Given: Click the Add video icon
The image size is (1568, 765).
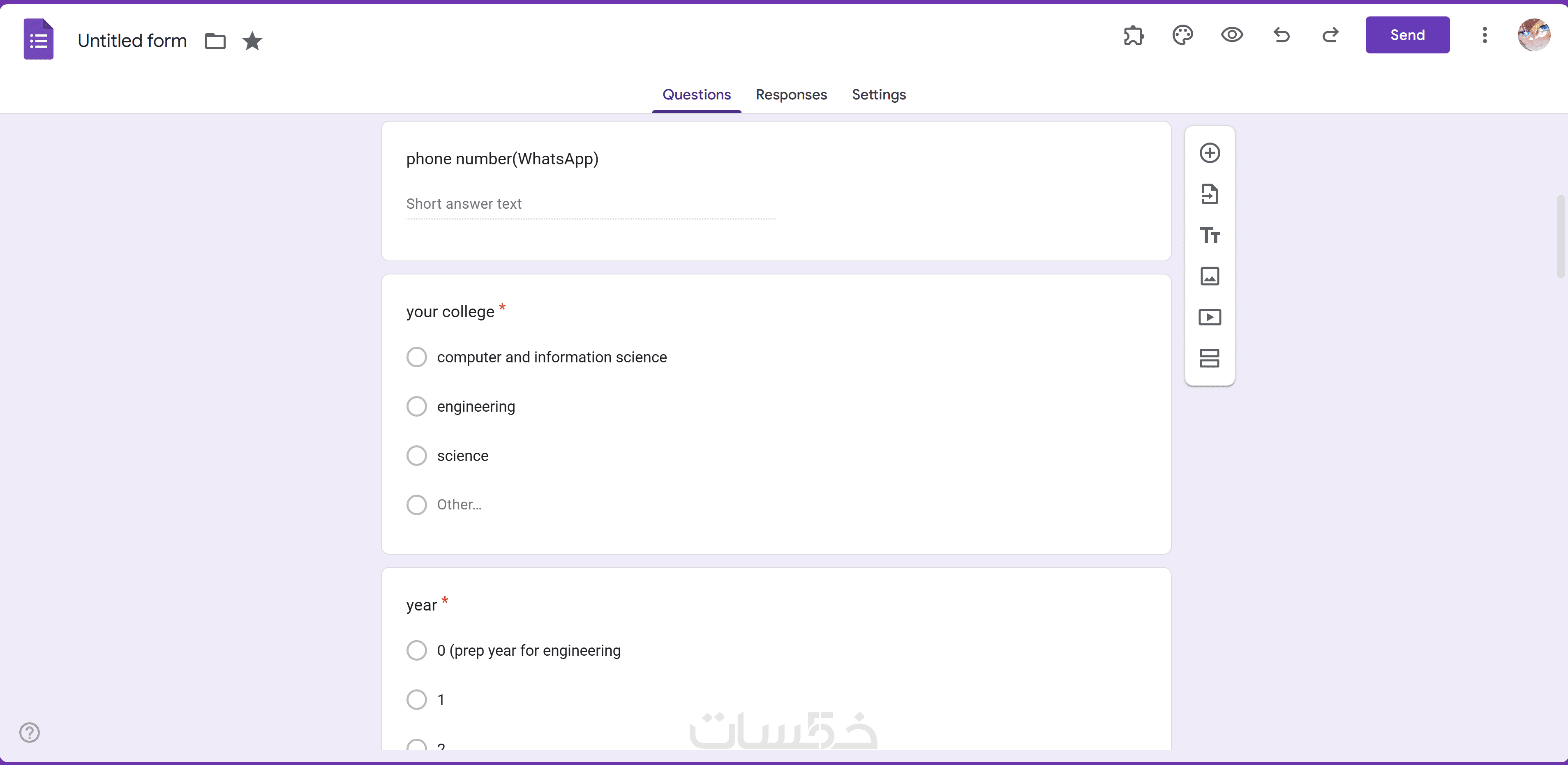Looking at the screenshot, I should click(1210, 317).
